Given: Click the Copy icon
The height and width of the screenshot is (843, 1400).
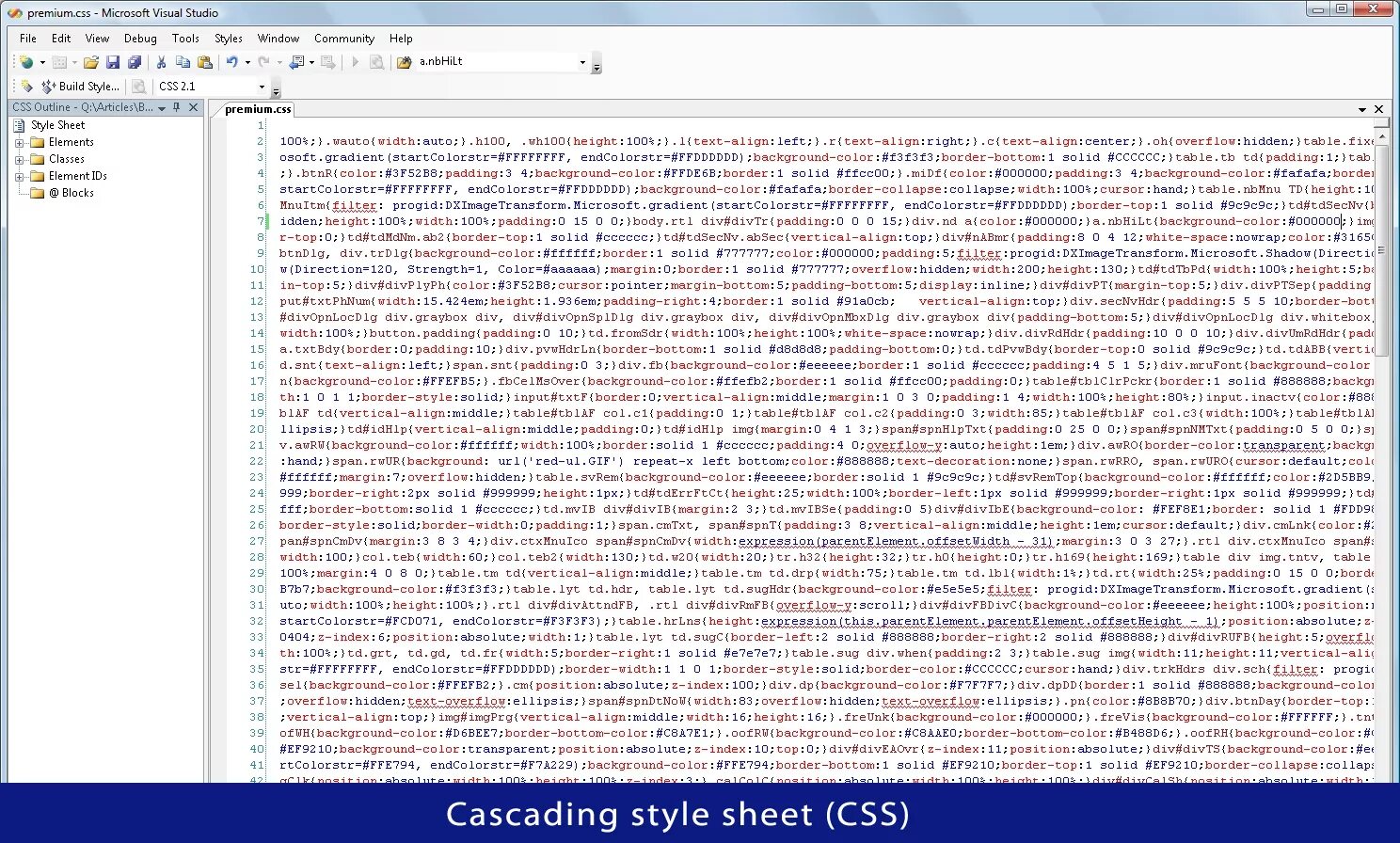Looking at the screenshot, I should [183, 62].
